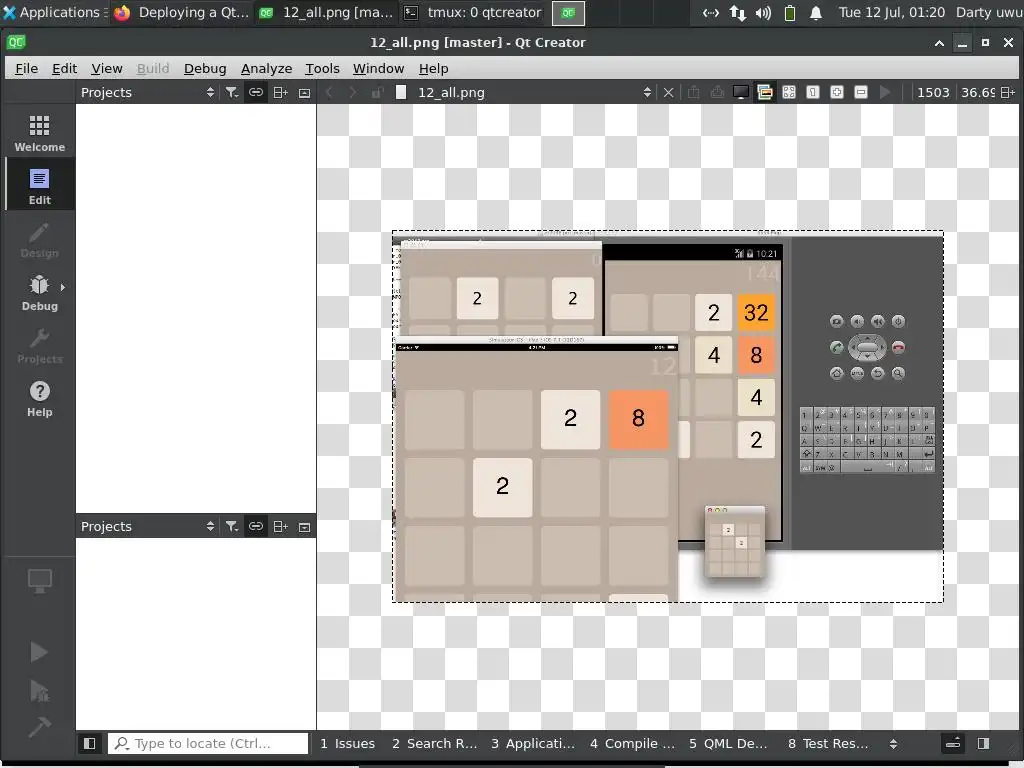
Task: Split the upper Projects panel
Action: pyautogui.click(x=280, y=92)
